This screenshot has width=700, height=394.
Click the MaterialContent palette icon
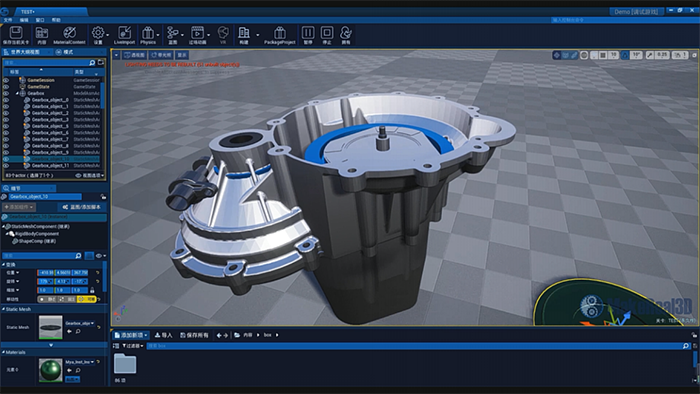(69, 33)
